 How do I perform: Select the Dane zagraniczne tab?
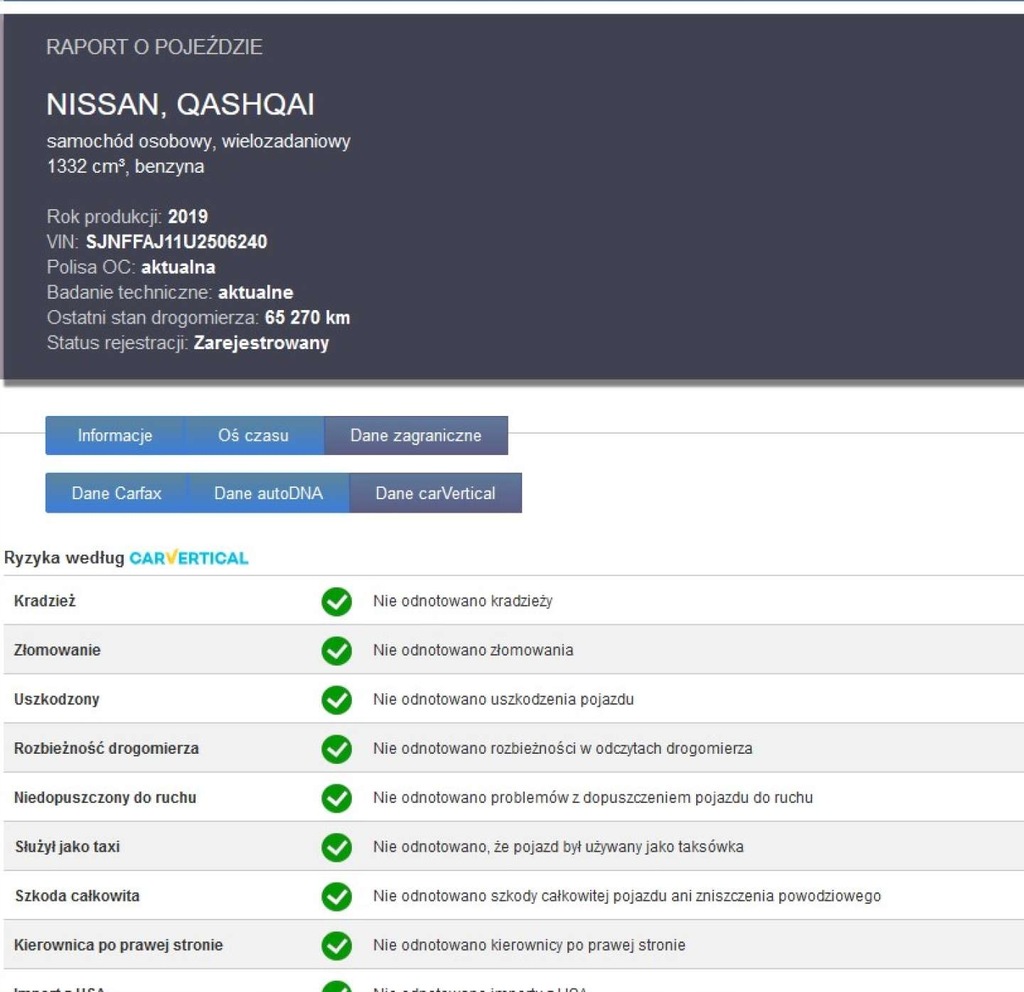(x=416, y=436)
